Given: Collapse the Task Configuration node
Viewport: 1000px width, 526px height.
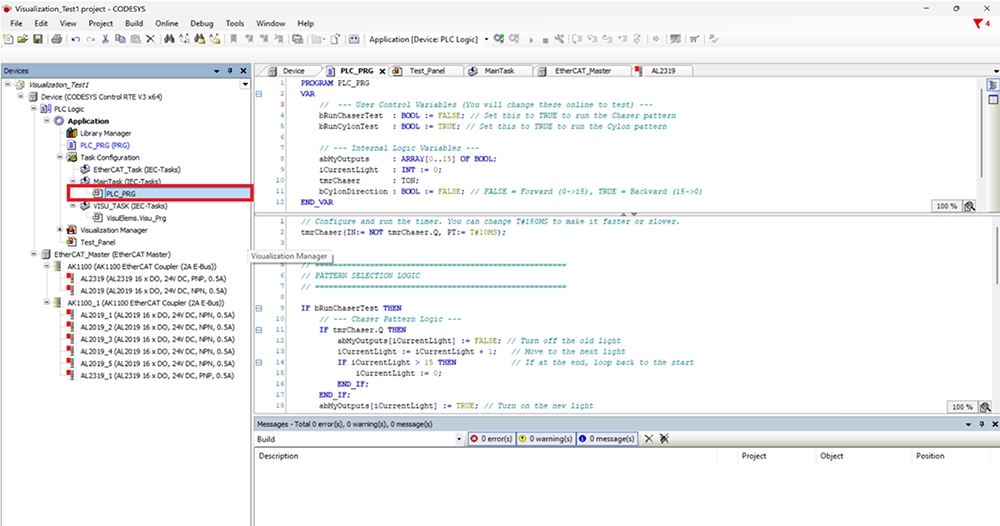Looking at the screenshot, I should [x=60, y=157].
